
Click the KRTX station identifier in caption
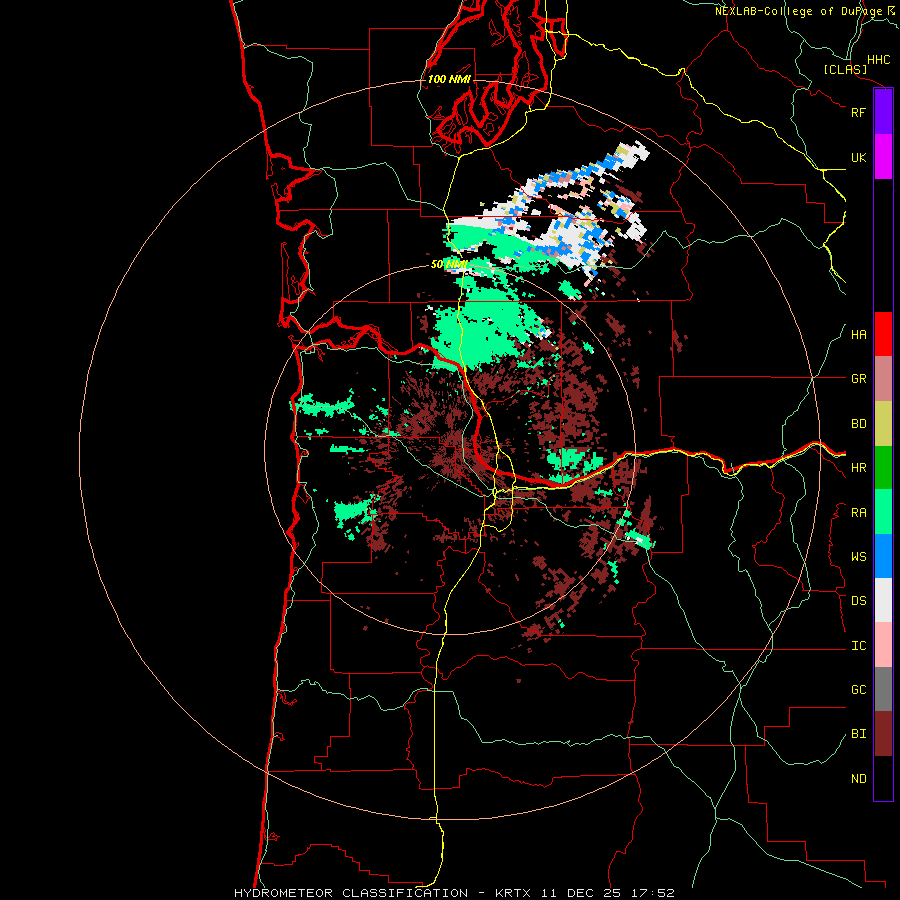[513, 893]
